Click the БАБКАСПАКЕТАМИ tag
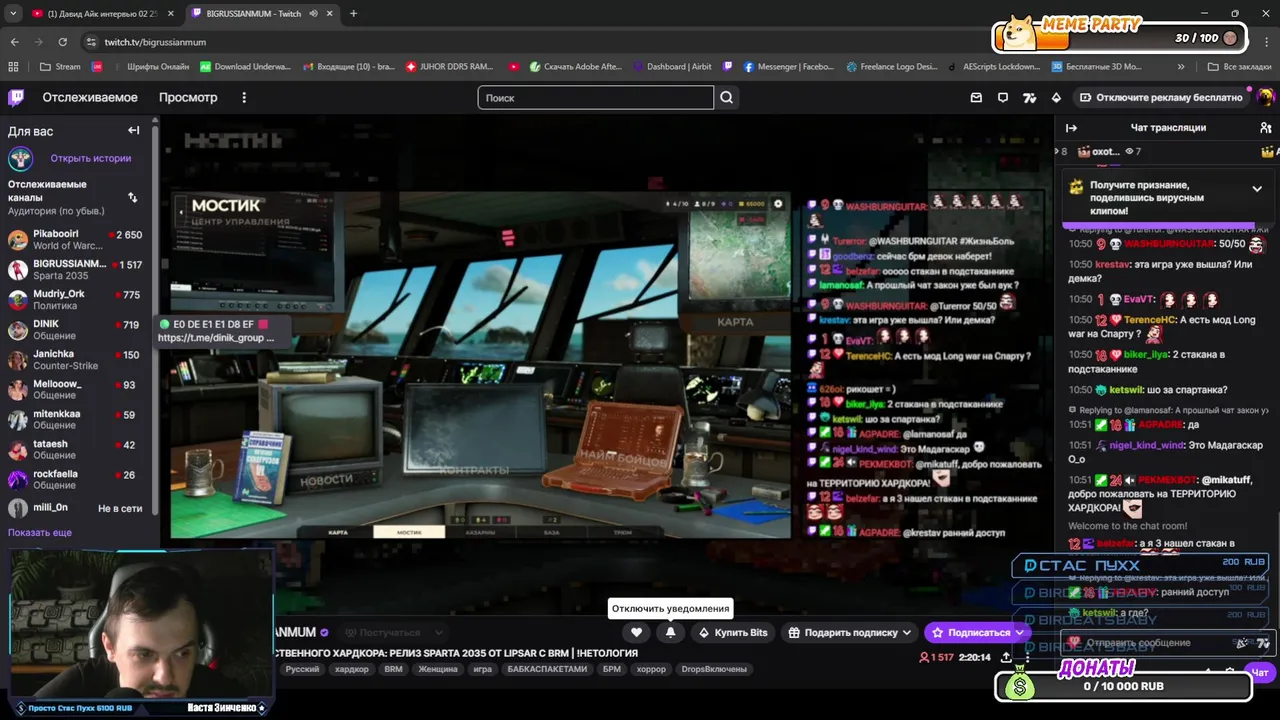 (x=547, y=669)
